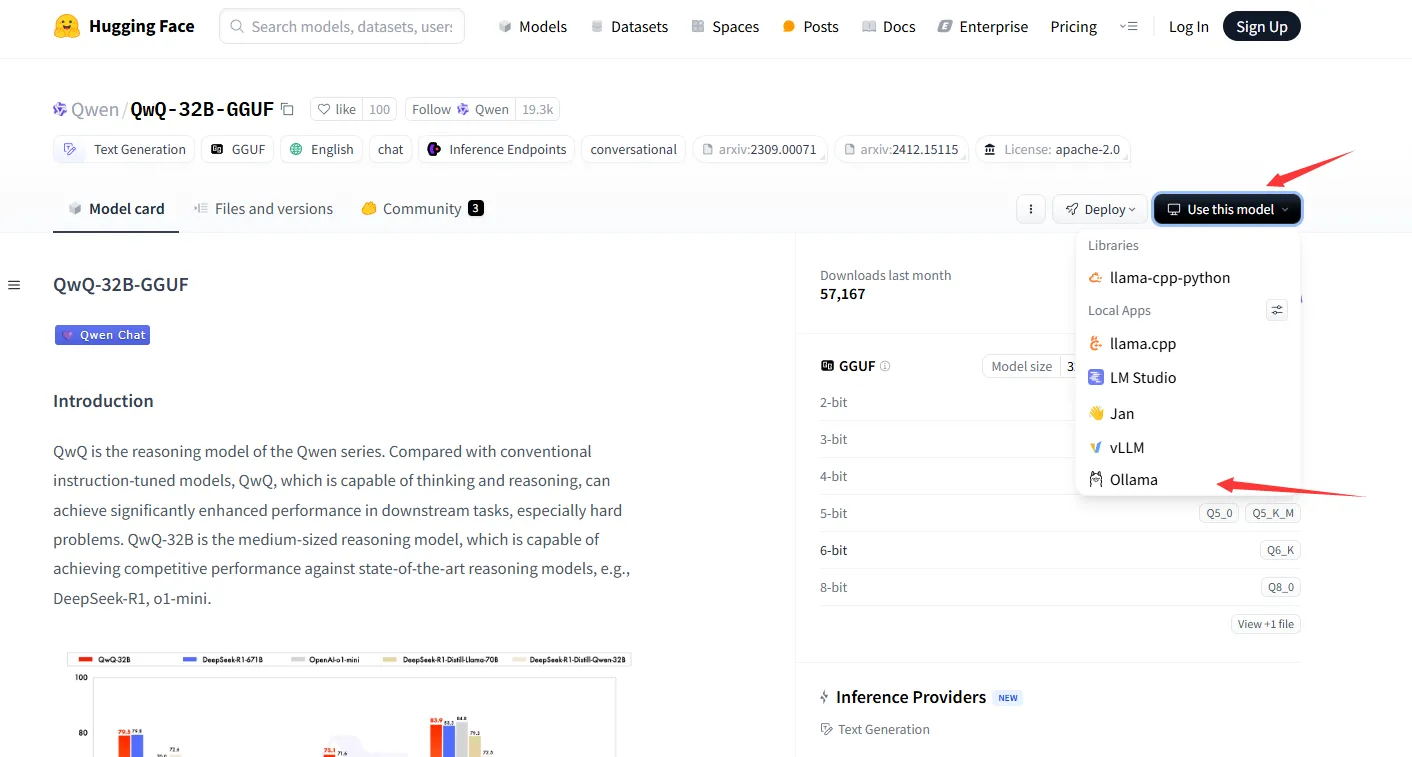1412x757 pixels.
Task: Click the chat tag
Action: [x=391, y=149]
